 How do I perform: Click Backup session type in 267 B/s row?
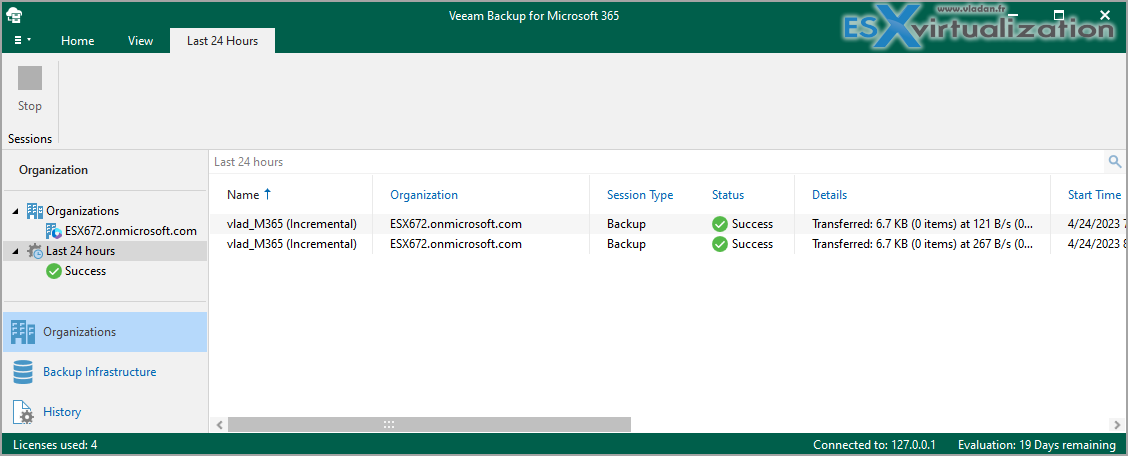(x=626, y=244)
